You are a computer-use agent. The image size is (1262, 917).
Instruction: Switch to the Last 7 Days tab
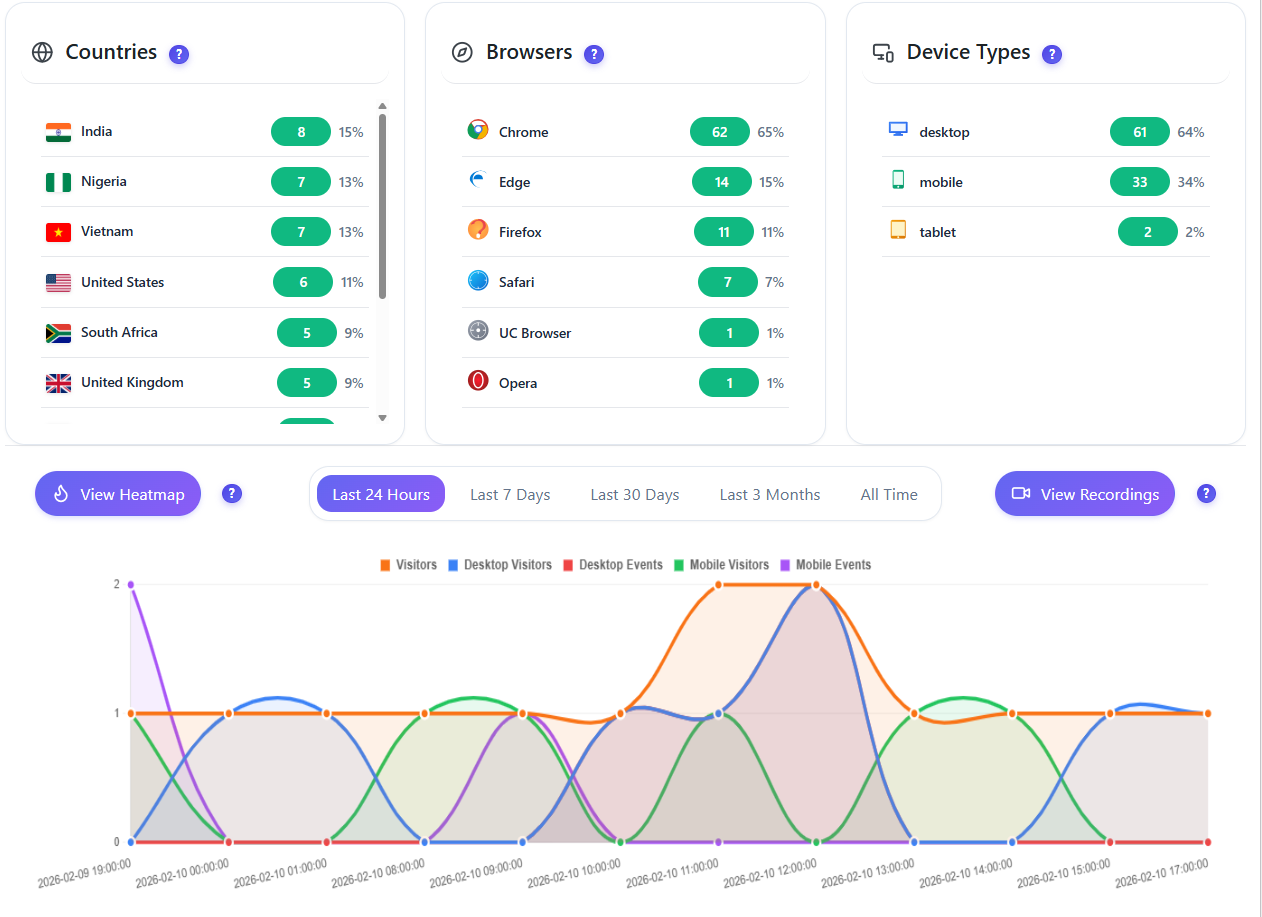click(x=510, y=493)
